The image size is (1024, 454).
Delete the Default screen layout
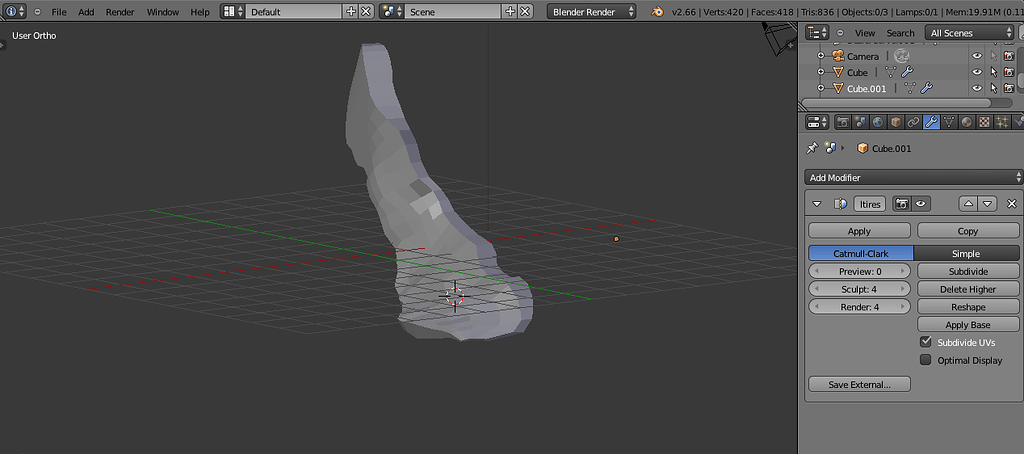coord(366,12)
